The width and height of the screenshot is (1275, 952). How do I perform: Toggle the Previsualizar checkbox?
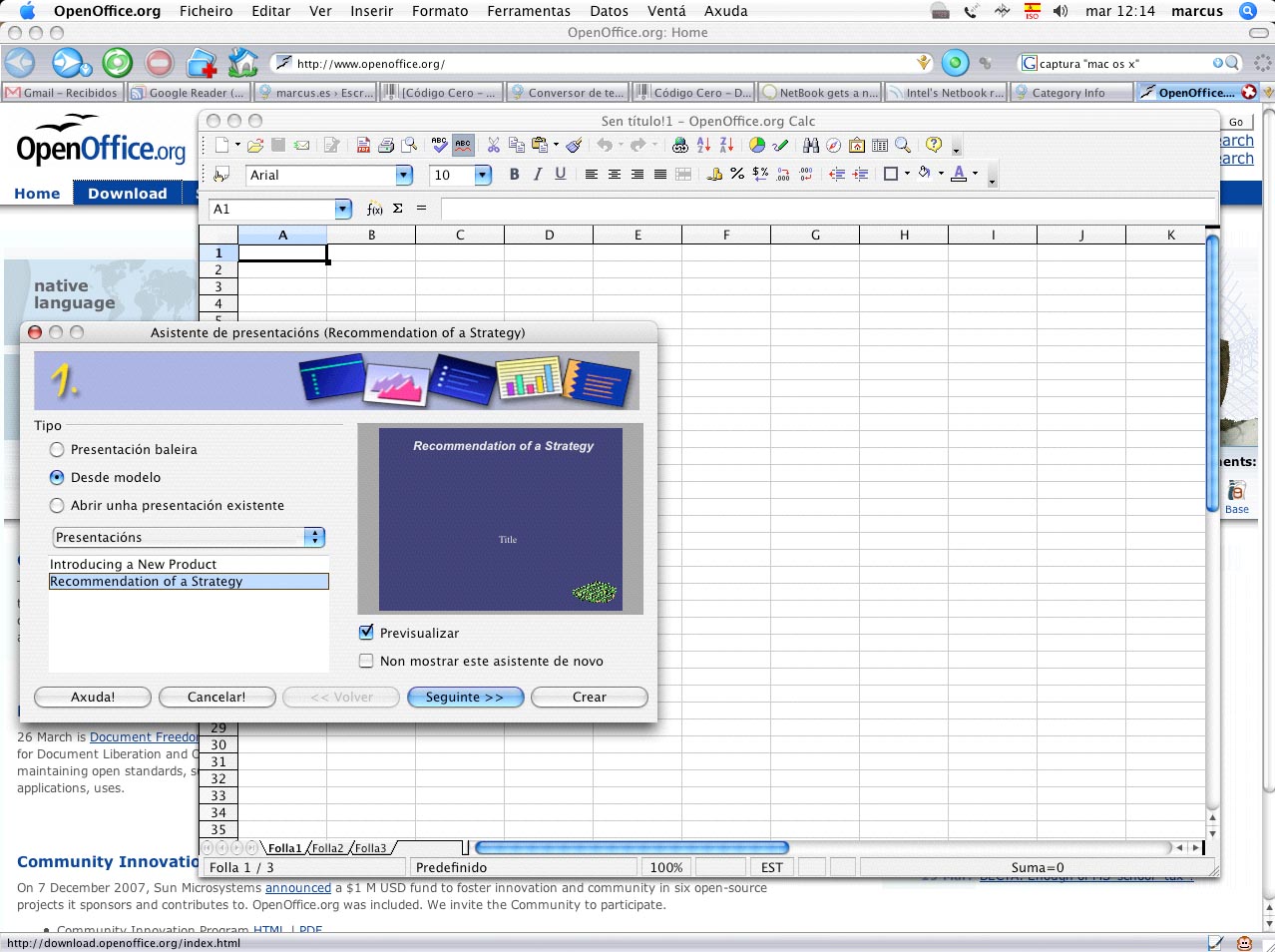[x=366, y=633]
